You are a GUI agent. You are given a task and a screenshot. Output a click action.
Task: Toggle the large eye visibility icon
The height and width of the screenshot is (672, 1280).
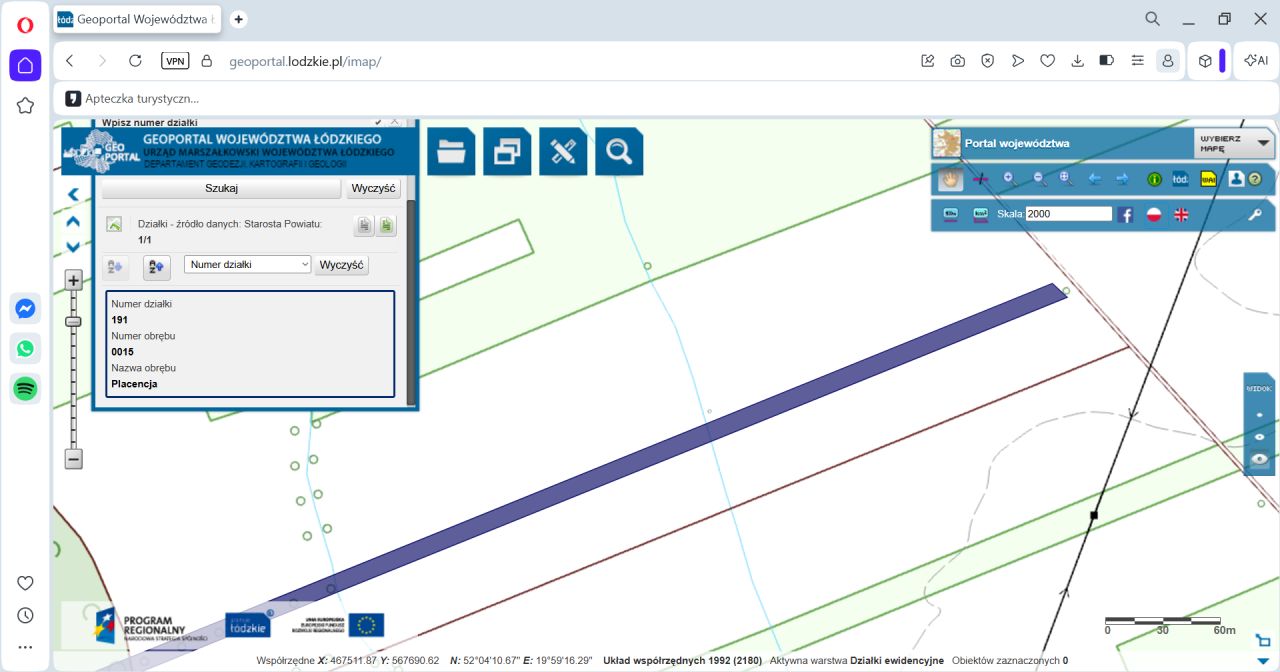click(1259, 460)
